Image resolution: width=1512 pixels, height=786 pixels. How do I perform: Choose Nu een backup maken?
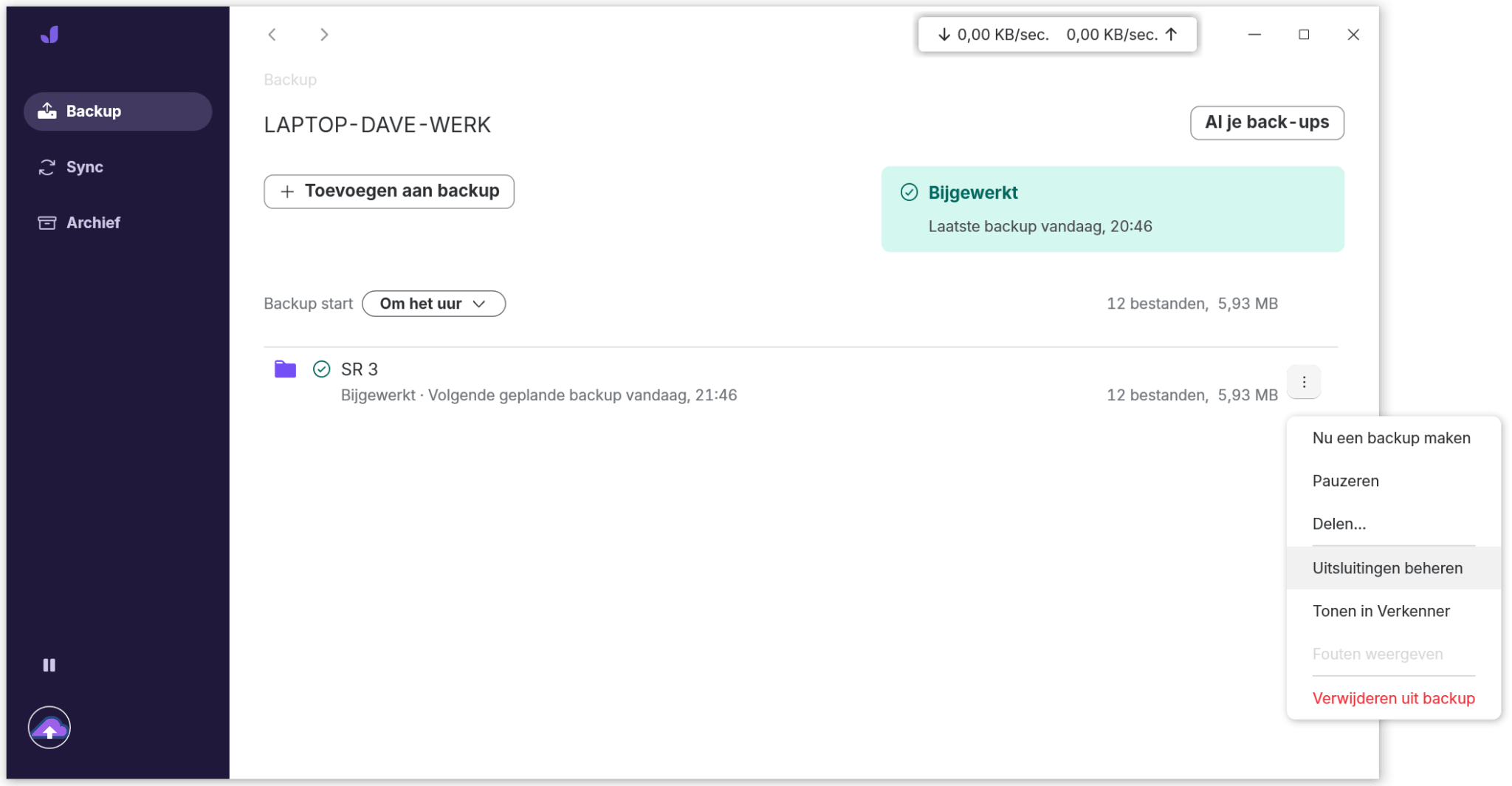click(1393, 438)
